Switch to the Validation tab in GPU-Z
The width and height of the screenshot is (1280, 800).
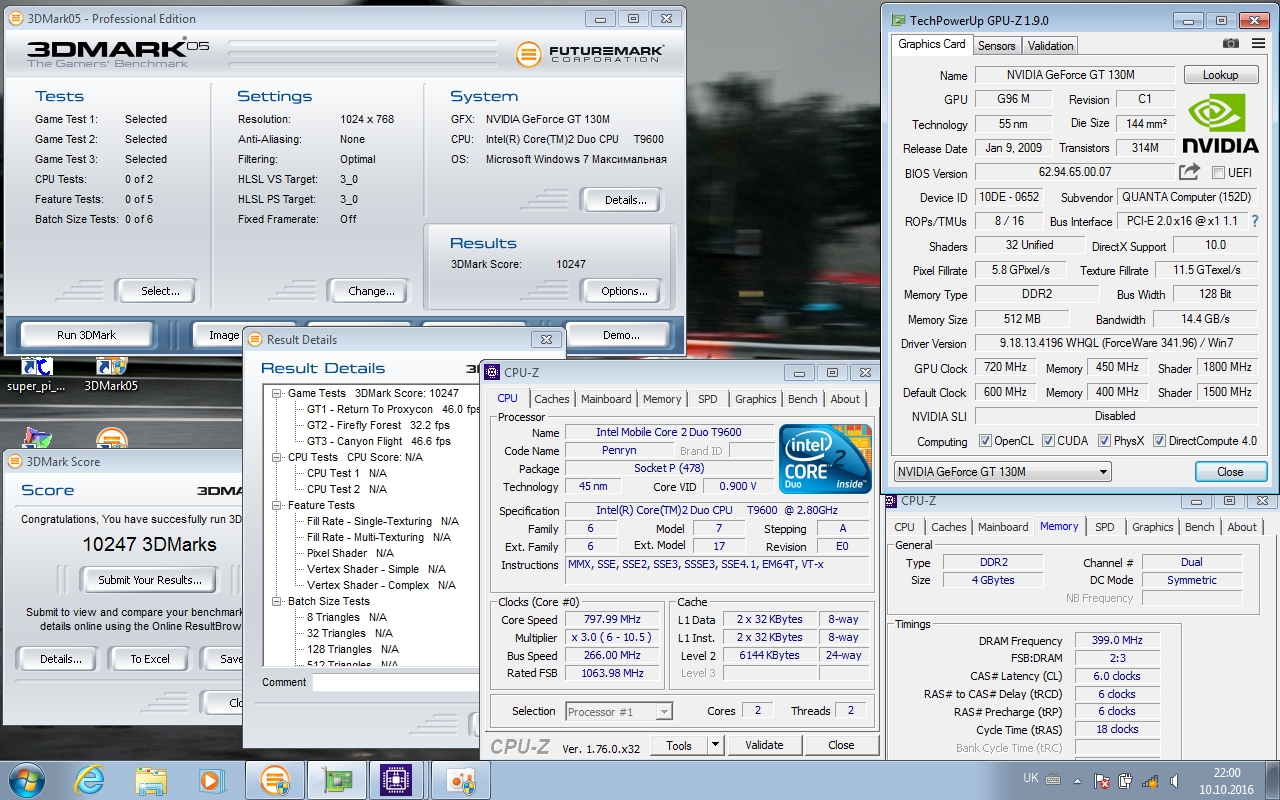pos(1050,45)
